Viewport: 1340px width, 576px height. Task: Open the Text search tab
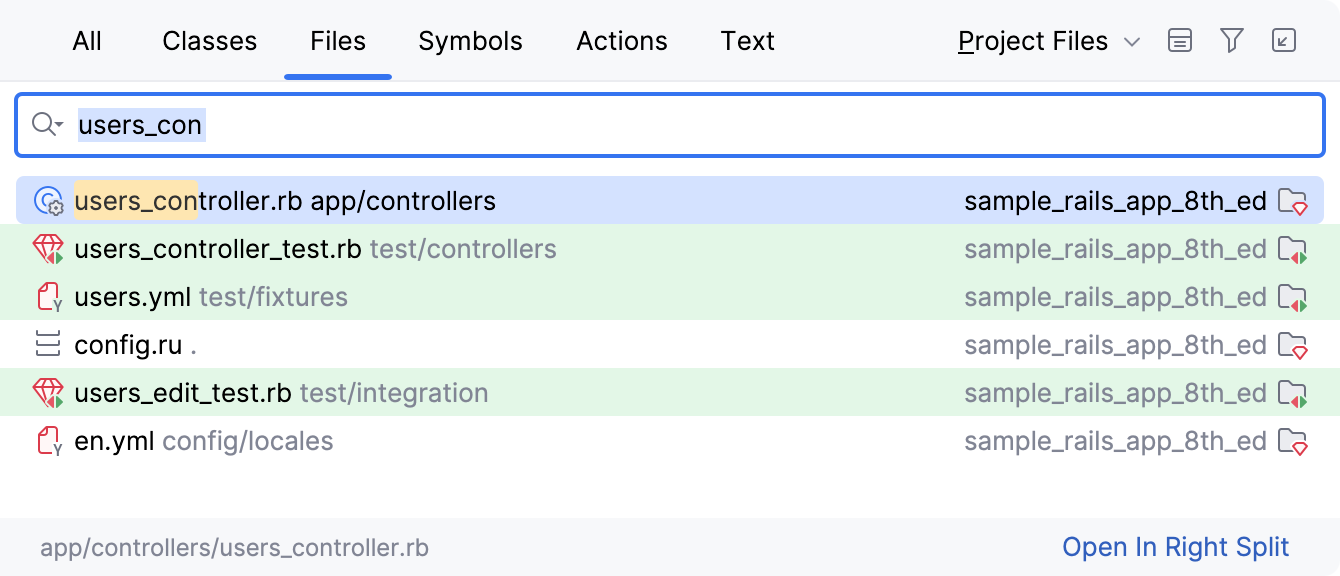point(747,41)
